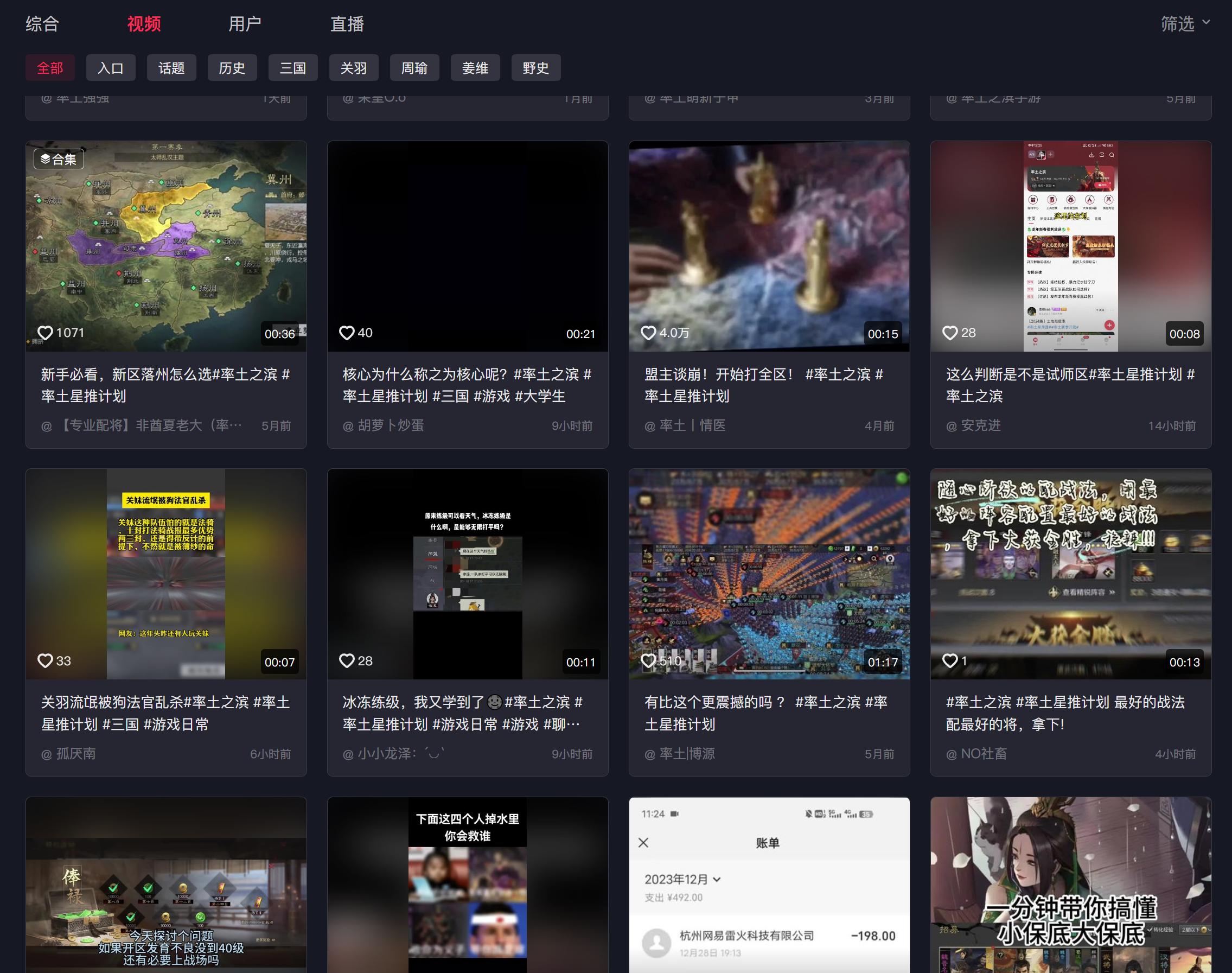Open 一分钟带你搞懂小保底大保底 thumbnail

(x=1071, y=885)
